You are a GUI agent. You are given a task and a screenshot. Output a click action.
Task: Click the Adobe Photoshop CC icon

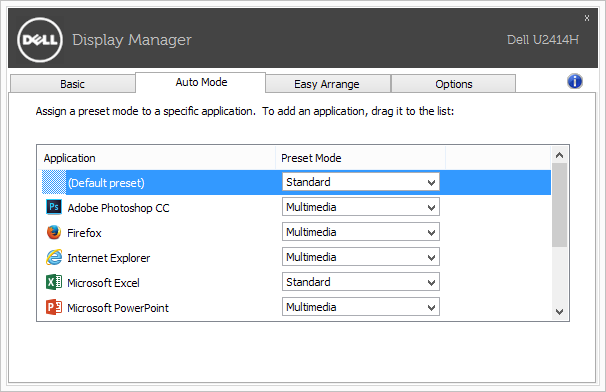click(x=54, y=207)
